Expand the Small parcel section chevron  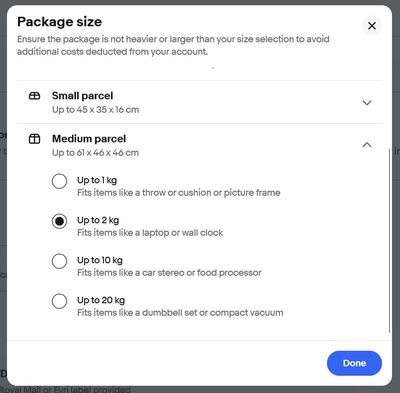click(367, 102)
